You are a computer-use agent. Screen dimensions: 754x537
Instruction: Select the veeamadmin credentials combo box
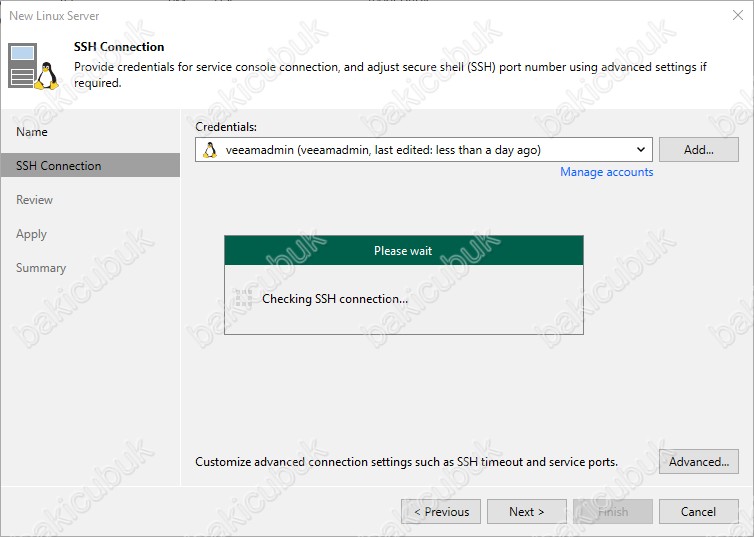pyautogui.click(x=424, y=150)
